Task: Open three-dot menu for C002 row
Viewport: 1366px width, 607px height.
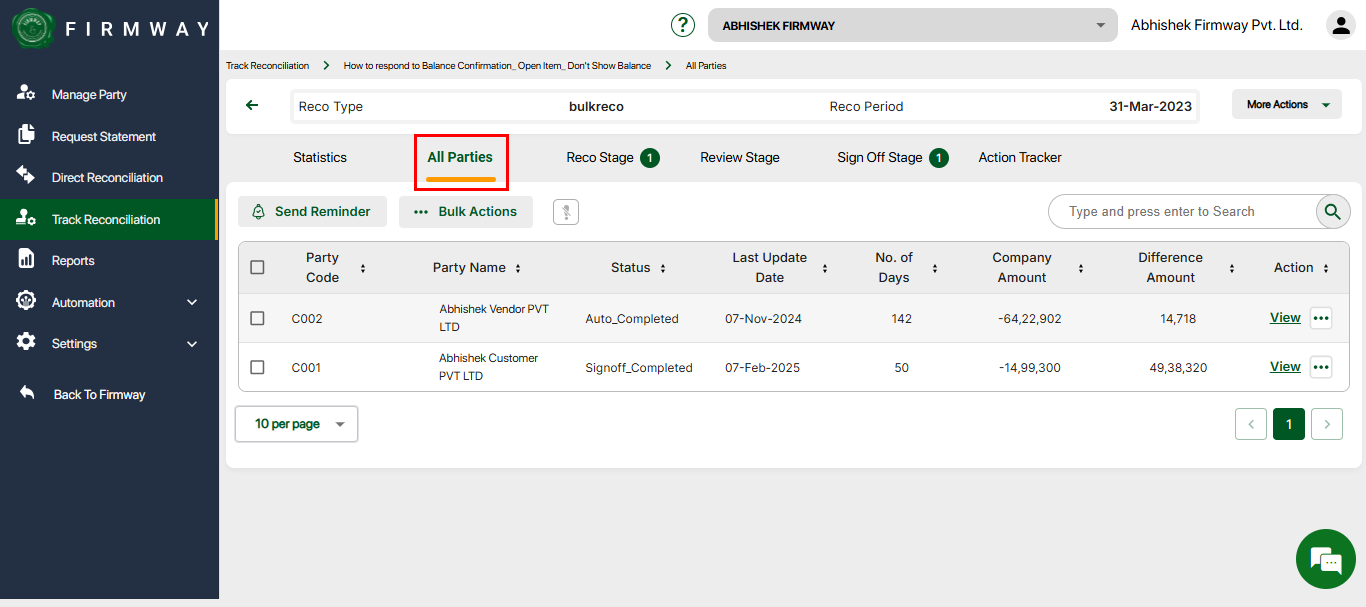Action: 1321,318
